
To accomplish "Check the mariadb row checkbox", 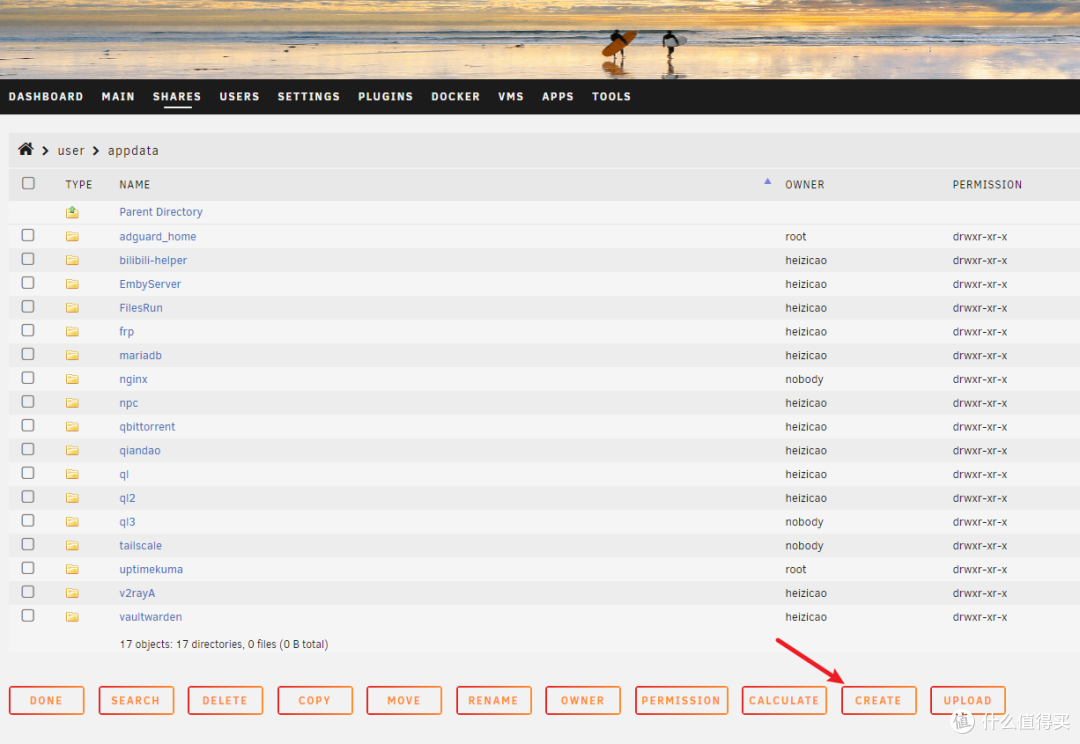I will coord(28,354).
